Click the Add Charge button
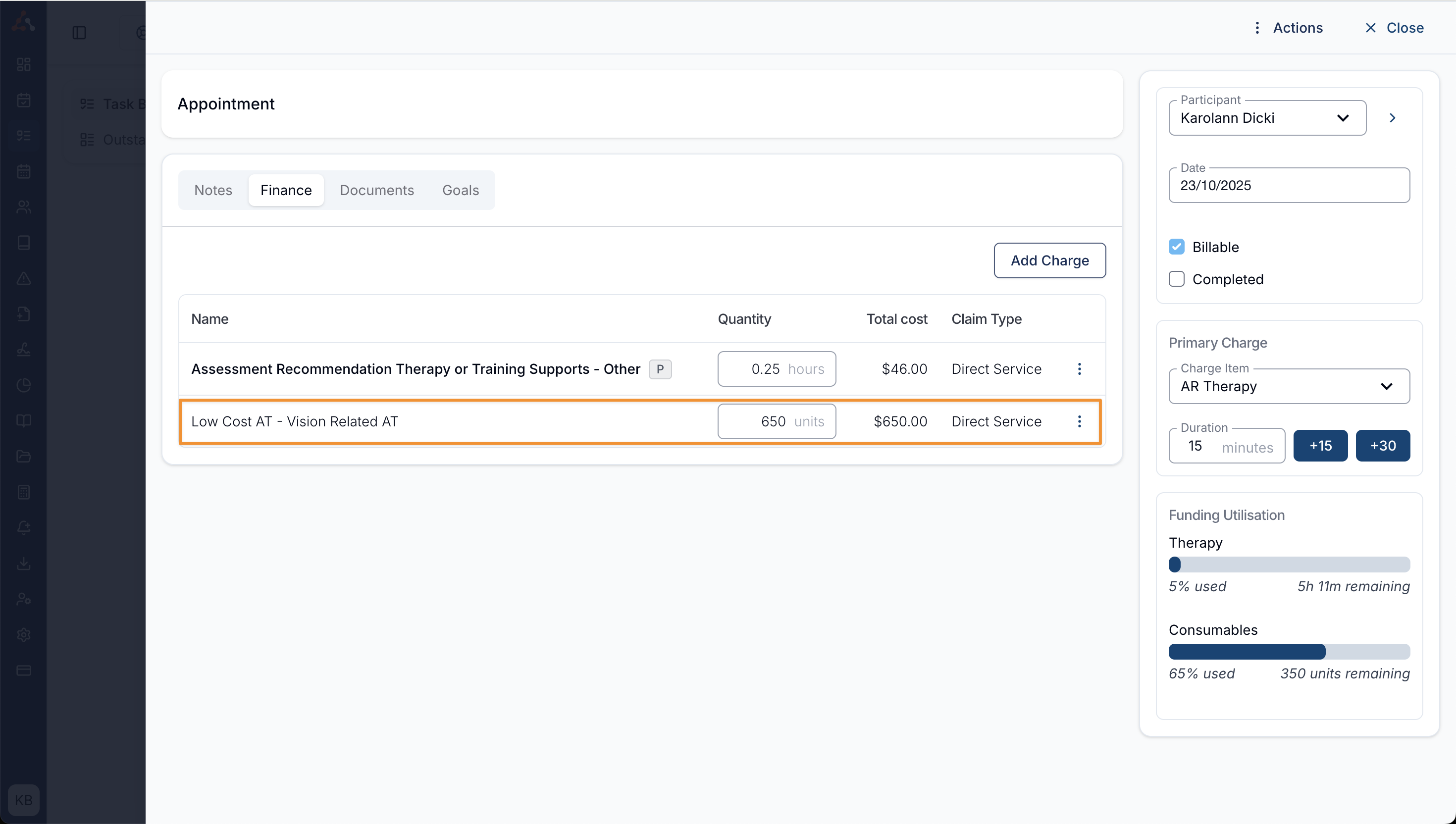Image resolution: width=1456 pixels, height=824 pixels. point(1049,260)
